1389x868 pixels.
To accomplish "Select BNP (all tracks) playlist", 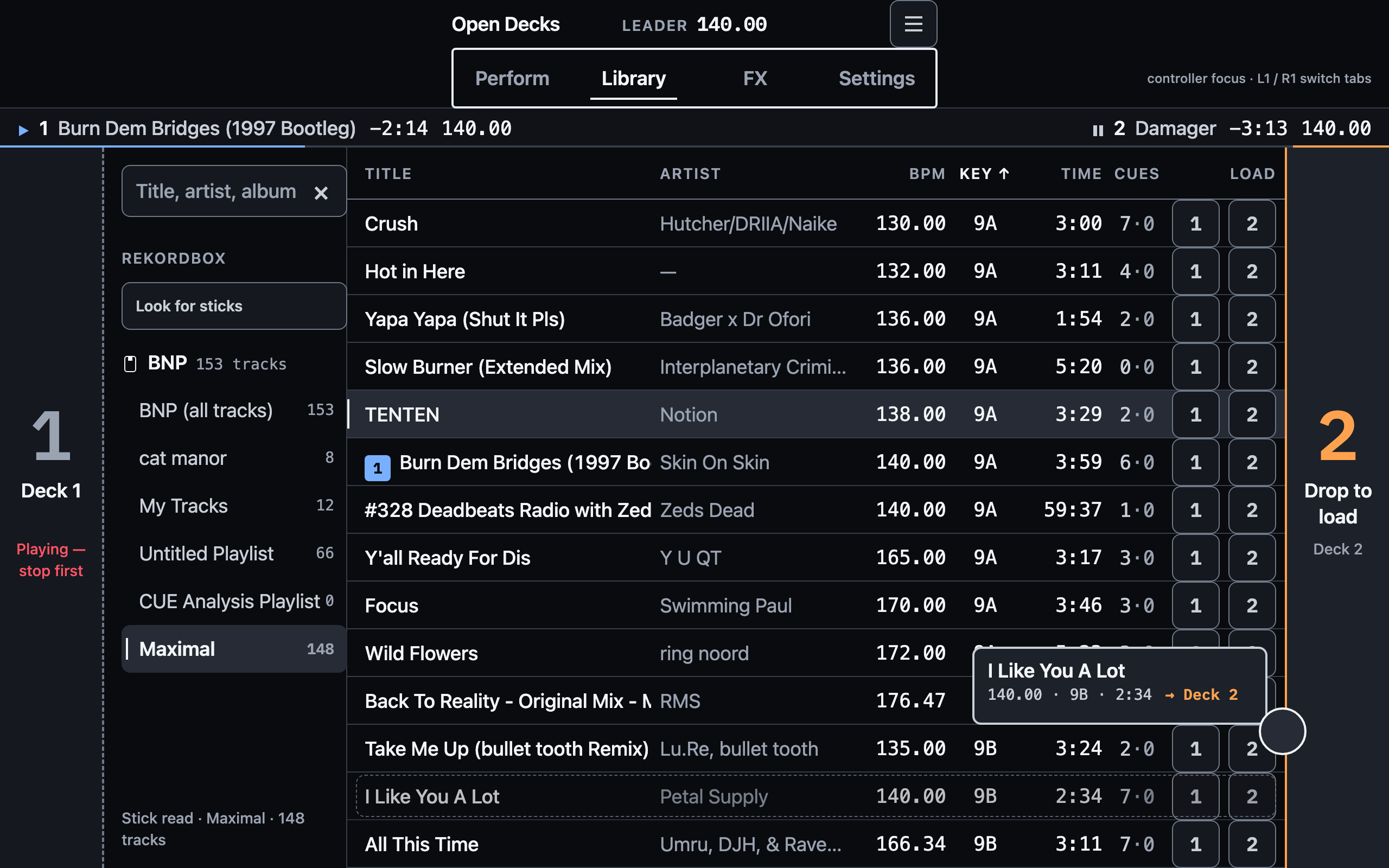I will click(x=234, y=411).
